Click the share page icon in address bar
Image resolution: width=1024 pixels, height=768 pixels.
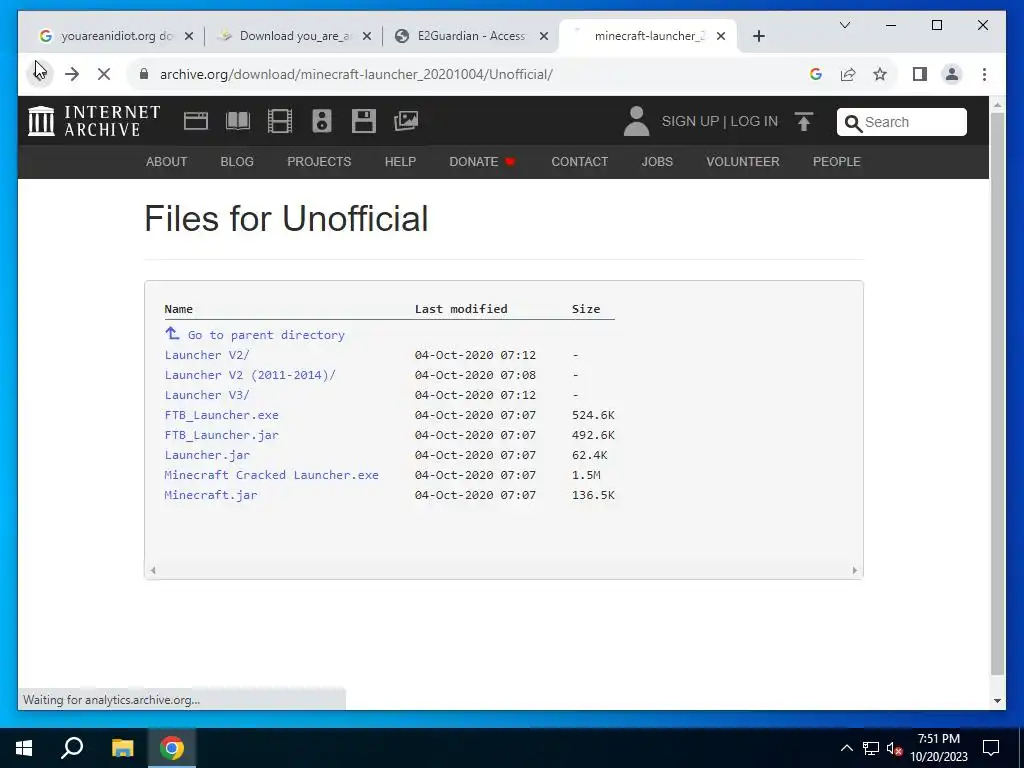coord(848,74)
